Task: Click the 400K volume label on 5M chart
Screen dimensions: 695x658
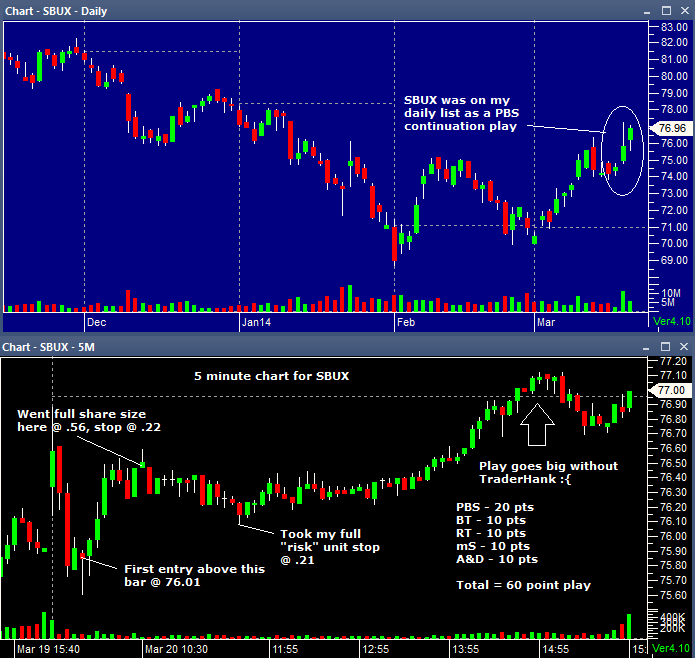Action: pos(672,617)
